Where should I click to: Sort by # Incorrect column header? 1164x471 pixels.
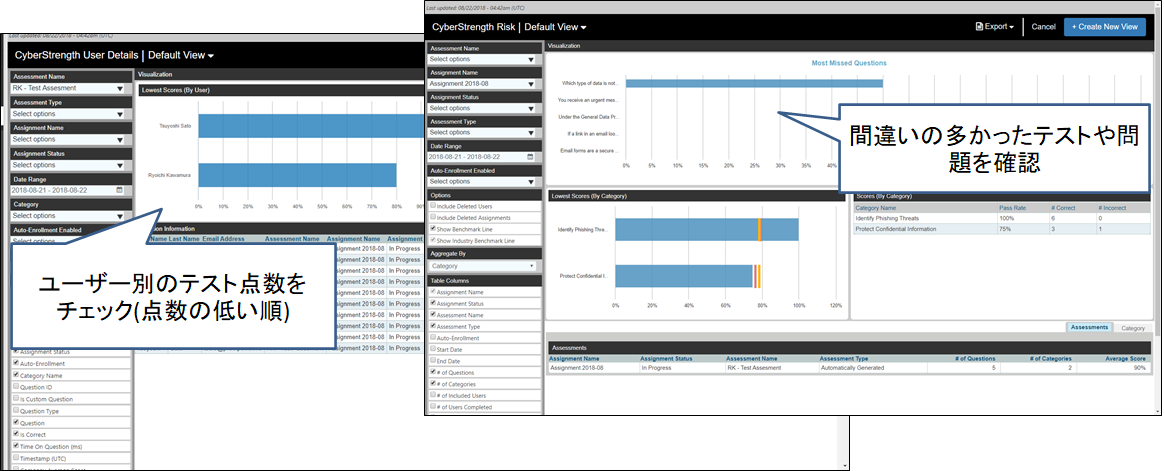pyautogui.click(x=1111, y=209)
